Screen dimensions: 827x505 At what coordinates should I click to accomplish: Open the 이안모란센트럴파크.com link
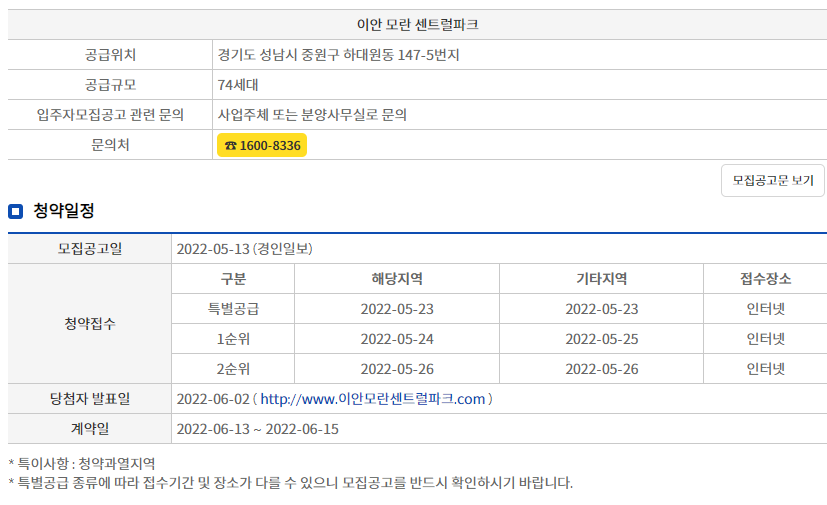click(x=372, y=399)
